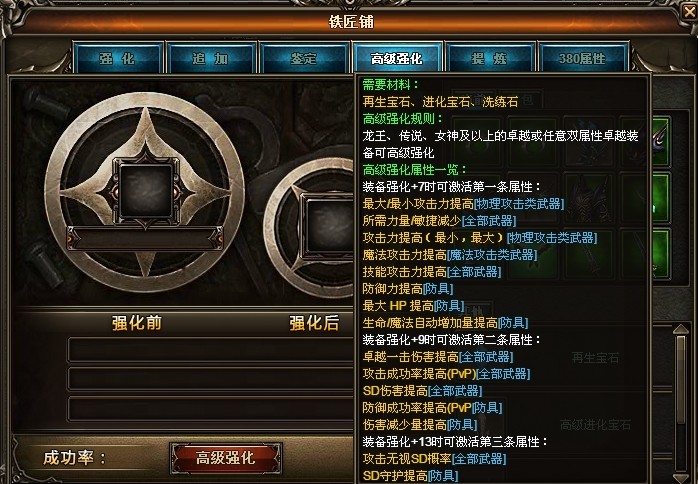
Task: Go to the 提炼 tab
Action: 490,58
